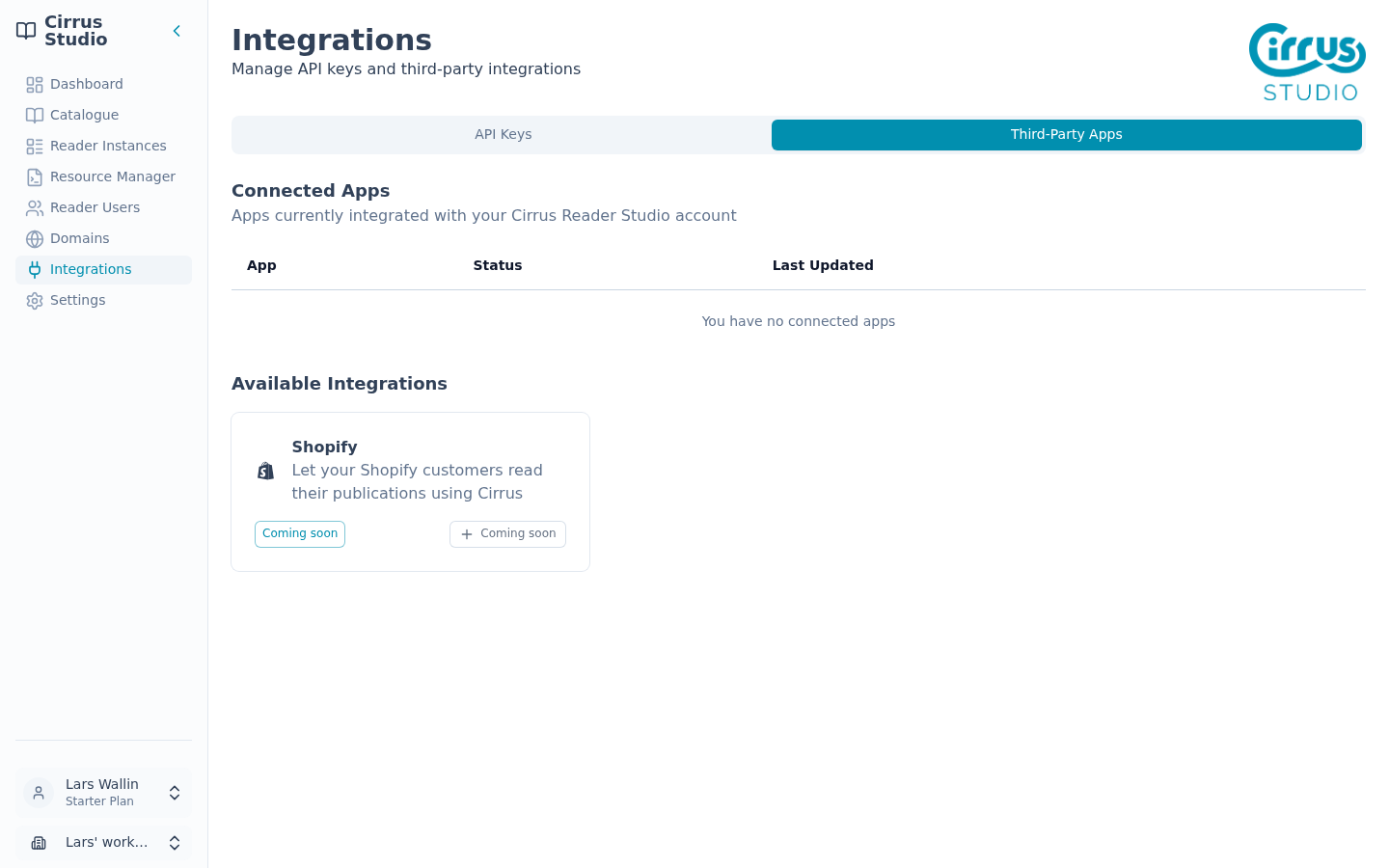1389x868 pixels.
Task: Click the Dashboard grid icon
Action: 35,85
